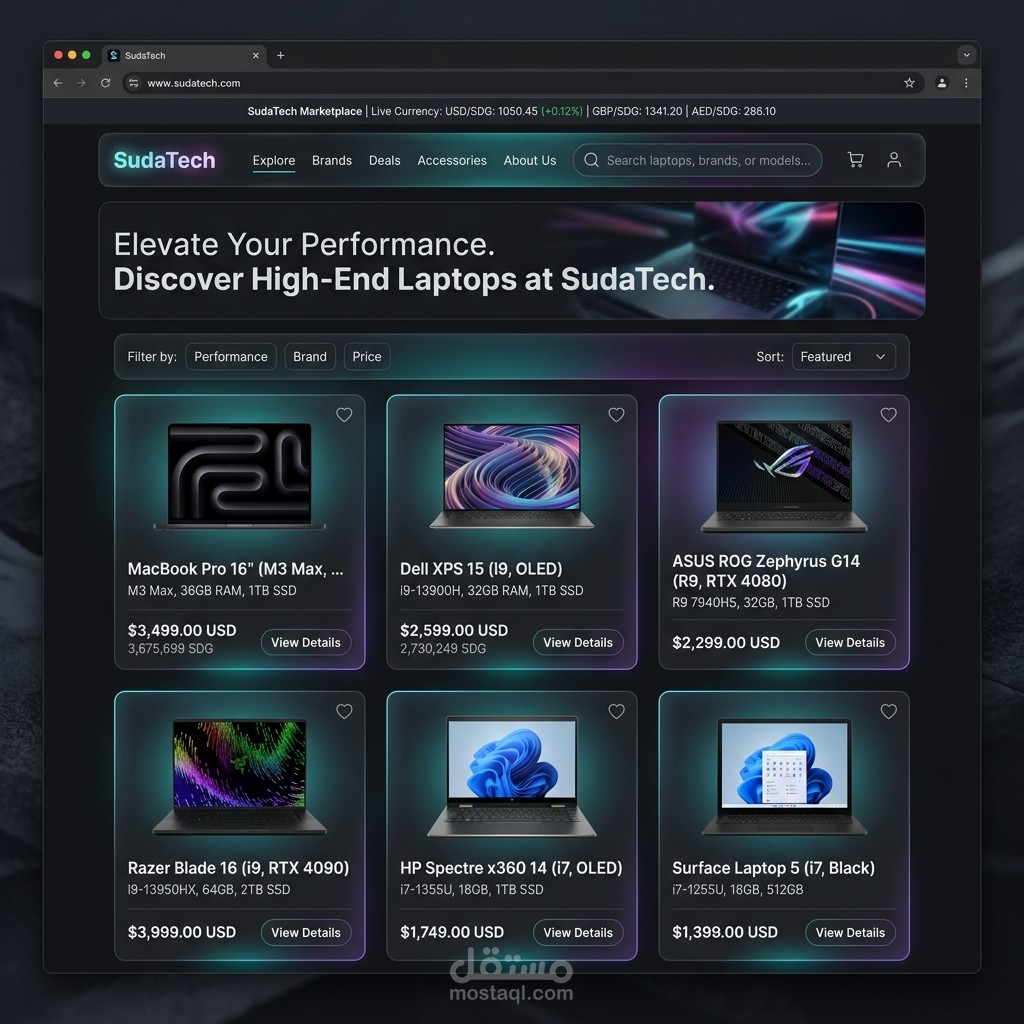Click the Dell XPS 15 (I9, OLED) title
1024x1024 pixels.
pyautogui.click(x=481, y=569)
